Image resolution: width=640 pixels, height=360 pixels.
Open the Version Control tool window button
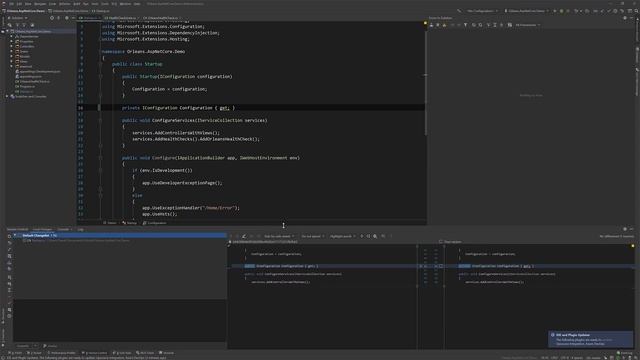coord(95,353)
